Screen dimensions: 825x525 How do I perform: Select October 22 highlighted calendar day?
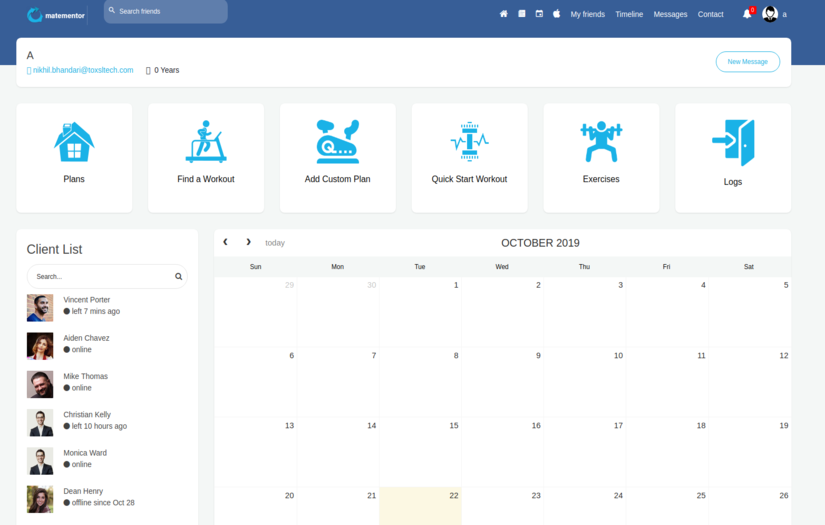(420, 506)
